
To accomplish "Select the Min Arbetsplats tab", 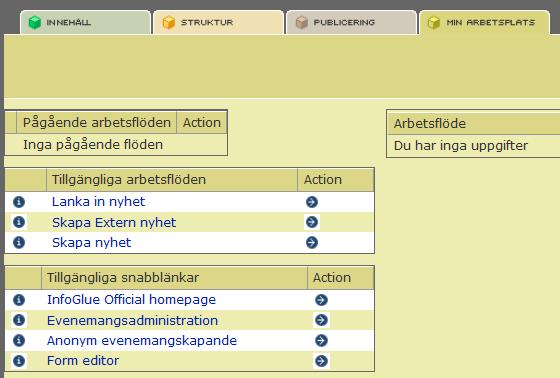I will 484,23.
